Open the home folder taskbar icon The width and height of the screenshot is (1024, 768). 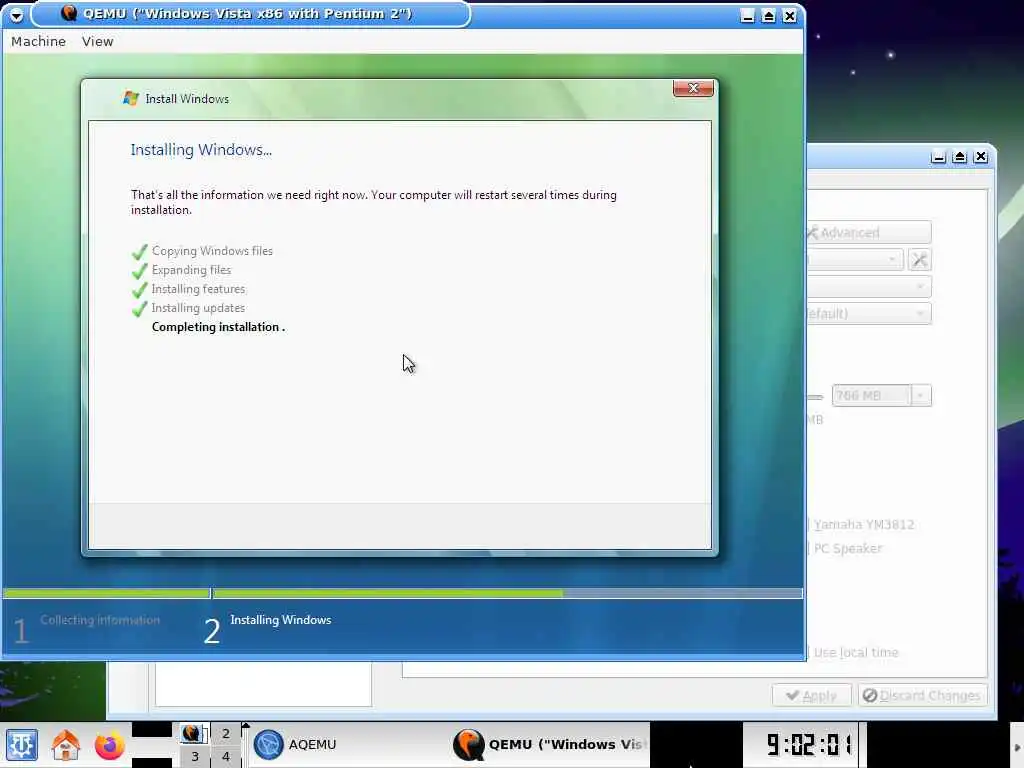click(65, 744)
